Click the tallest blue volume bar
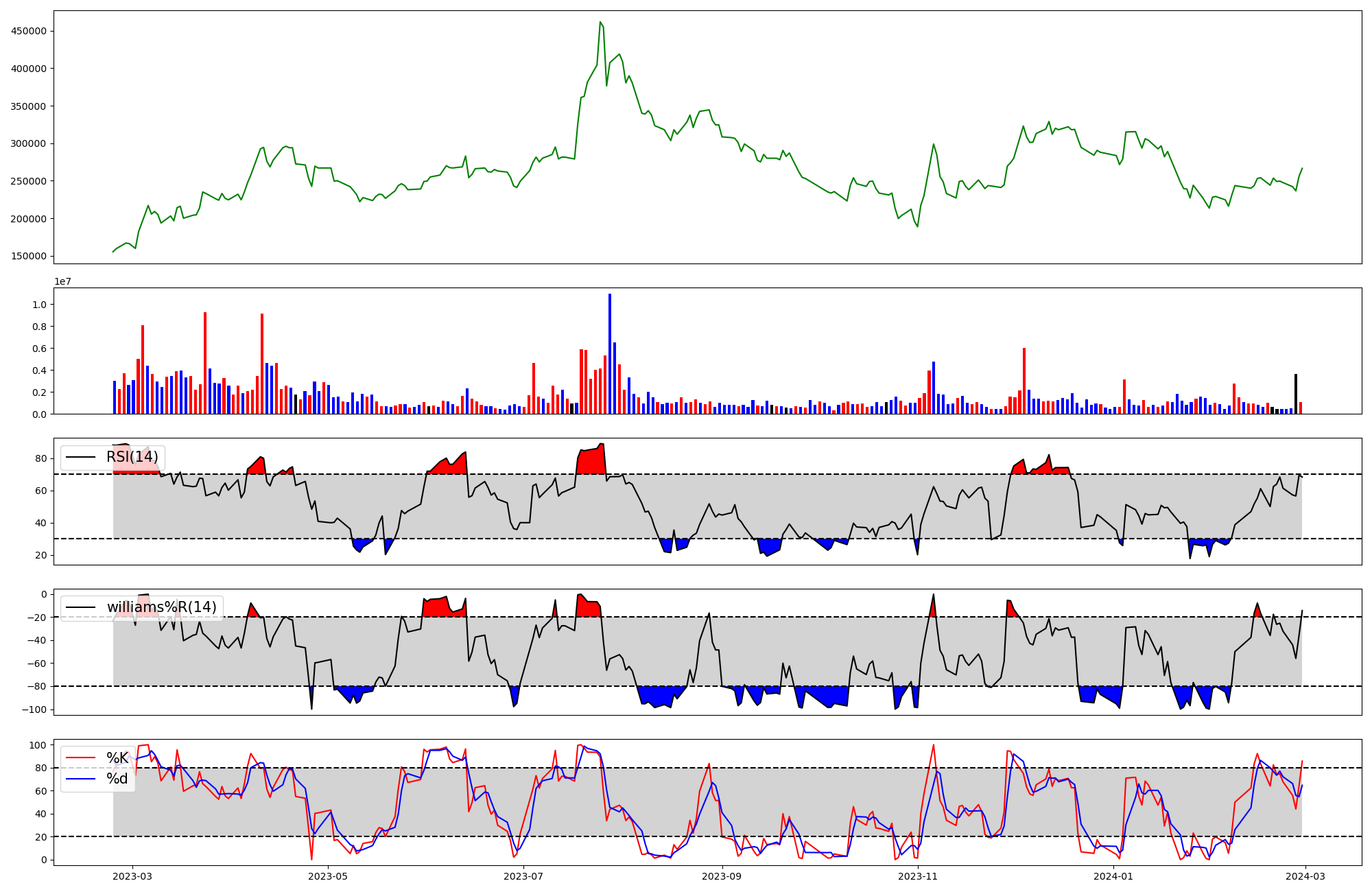 (x=610, y=353)
